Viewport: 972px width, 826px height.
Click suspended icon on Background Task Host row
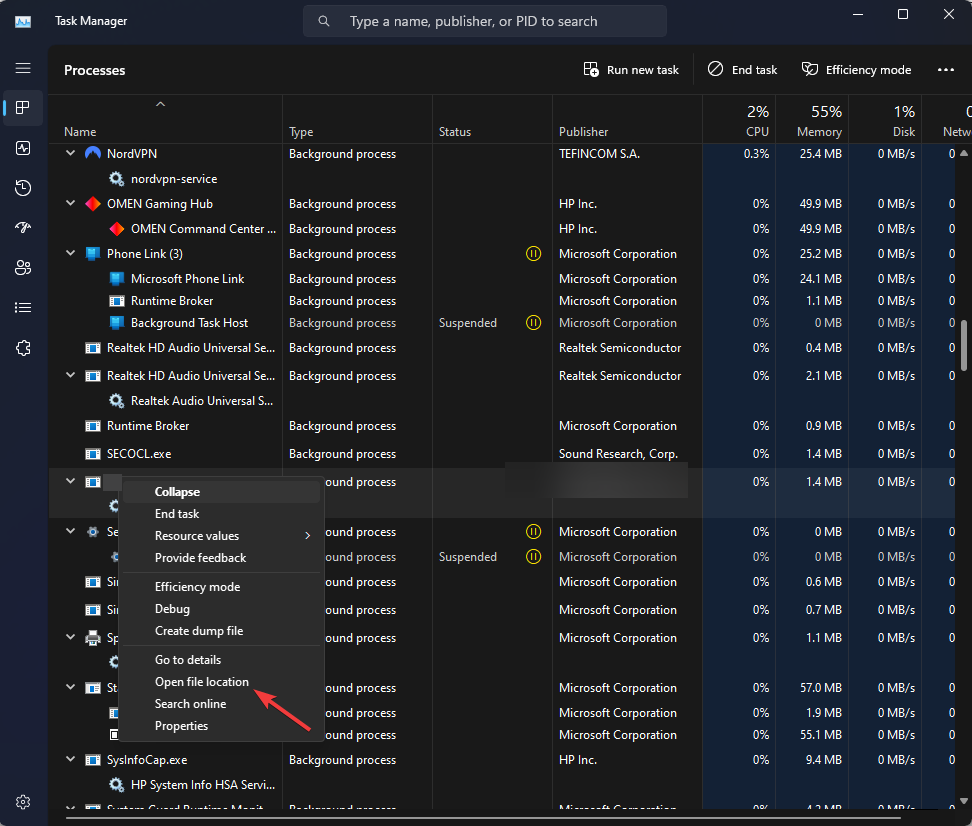533,322
